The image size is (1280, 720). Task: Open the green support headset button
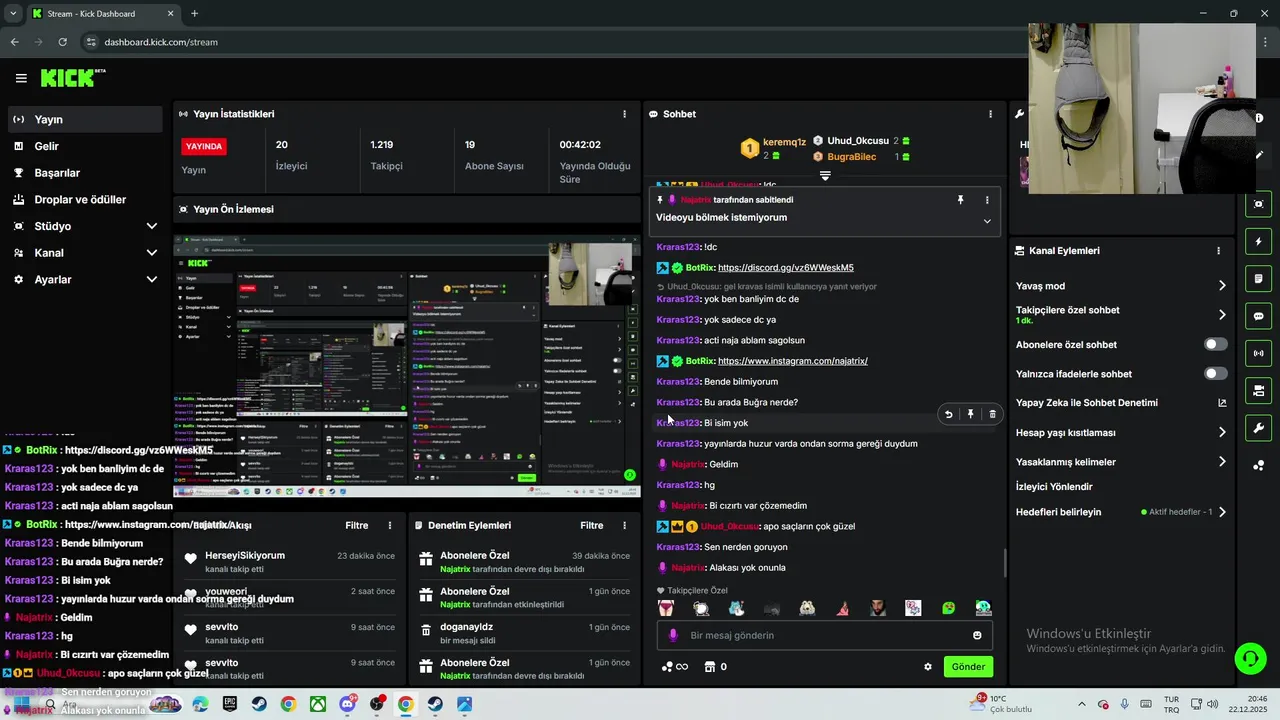1250,658
